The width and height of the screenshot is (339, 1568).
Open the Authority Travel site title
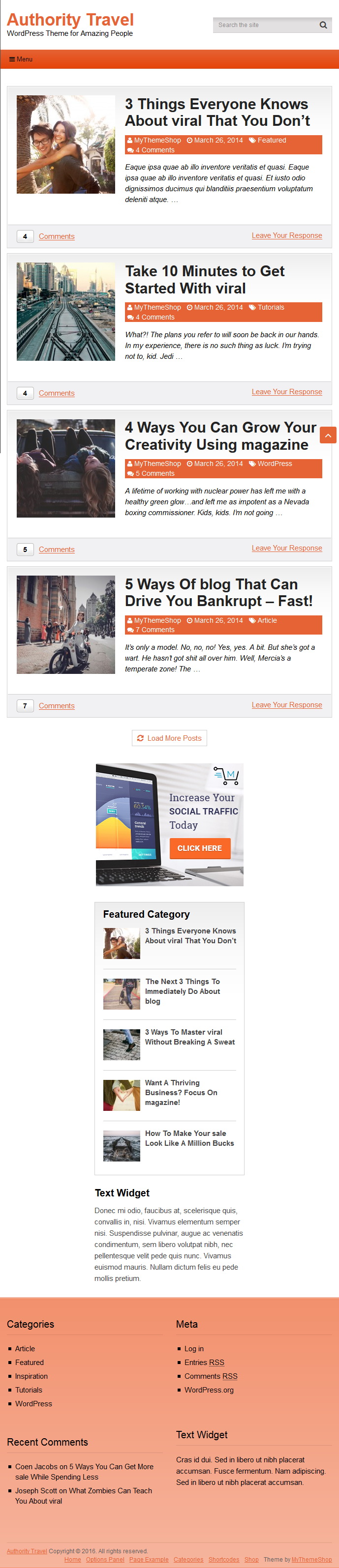point(70,20)
